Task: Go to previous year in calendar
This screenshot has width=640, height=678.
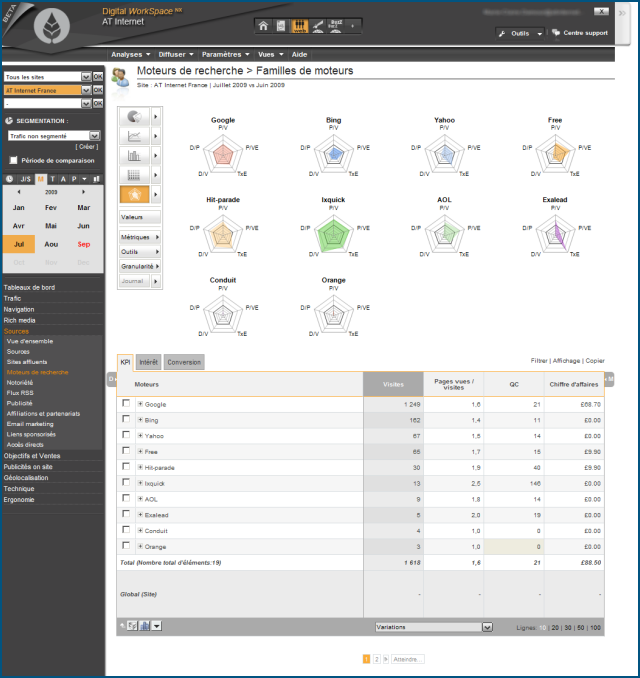Action: [19, 192]
